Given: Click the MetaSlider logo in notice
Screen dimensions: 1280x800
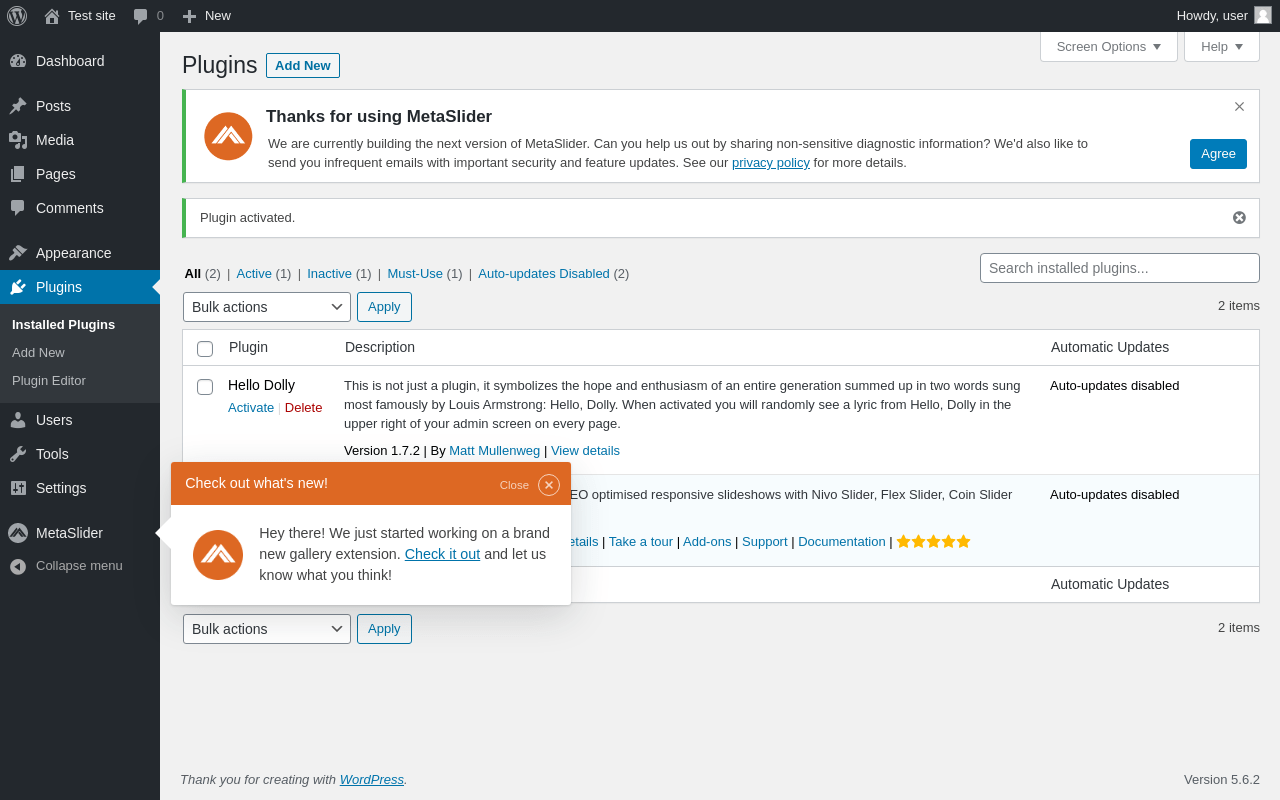Looking at the screenshot, I should (x=228, y=136).
